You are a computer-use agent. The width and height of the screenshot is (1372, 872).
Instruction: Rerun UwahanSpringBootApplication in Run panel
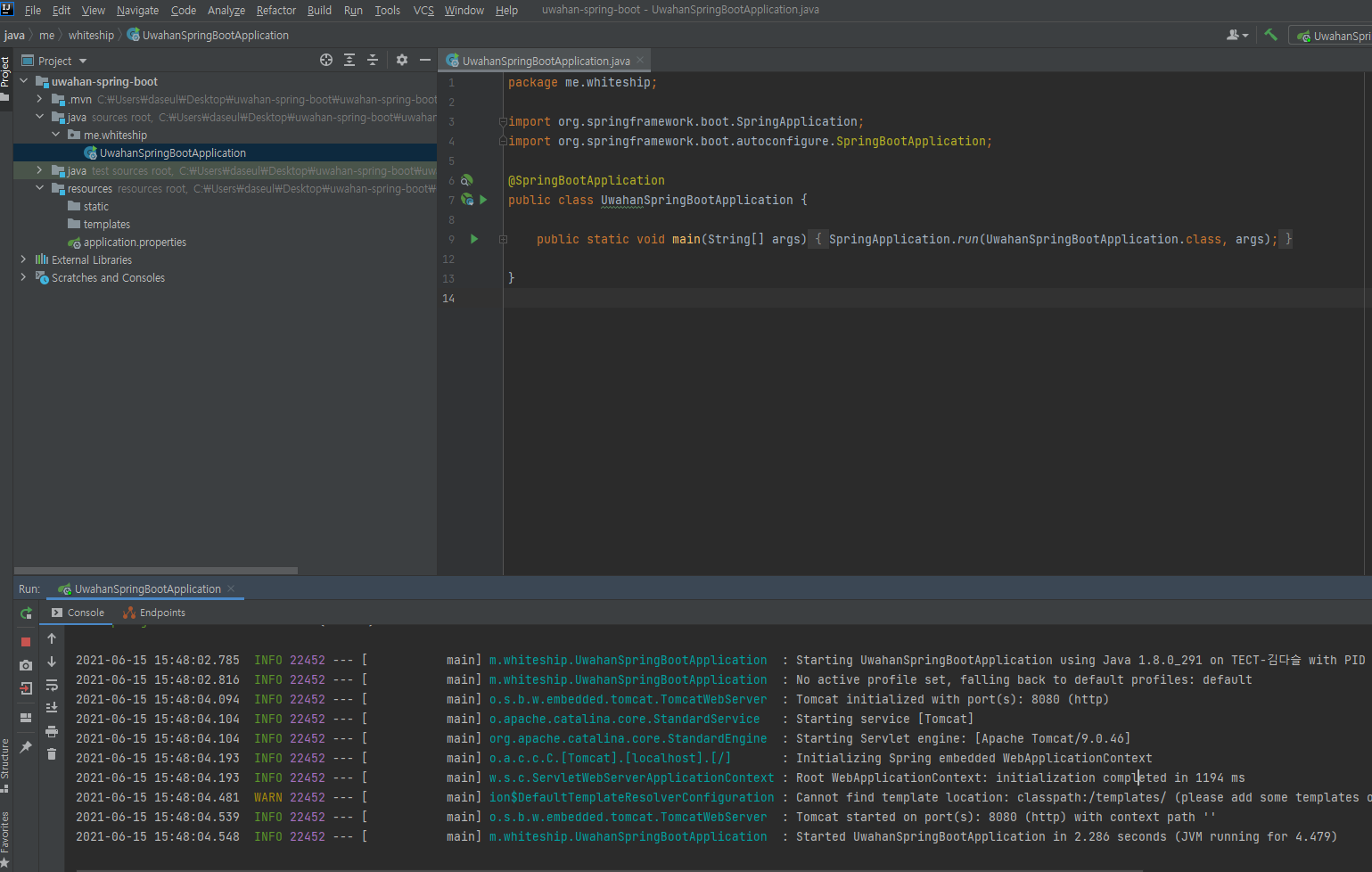[26, 613]
